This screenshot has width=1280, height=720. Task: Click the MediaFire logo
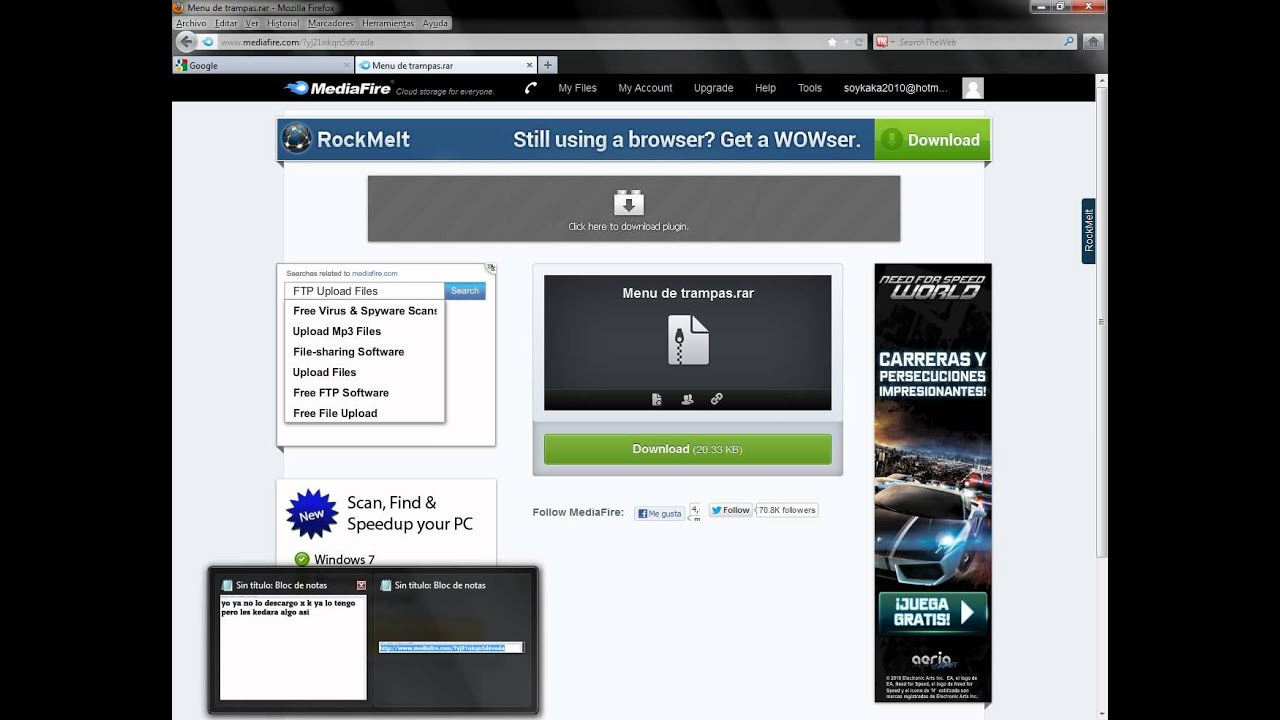[x=338, y=88]
